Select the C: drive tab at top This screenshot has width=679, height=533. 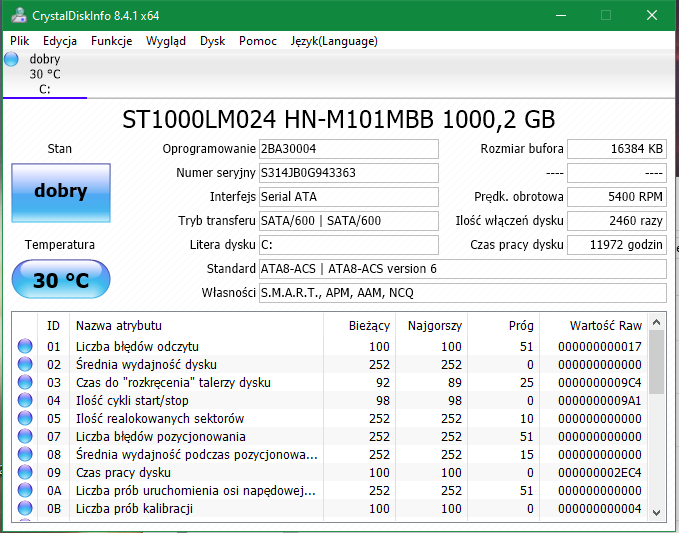point(45,74)
